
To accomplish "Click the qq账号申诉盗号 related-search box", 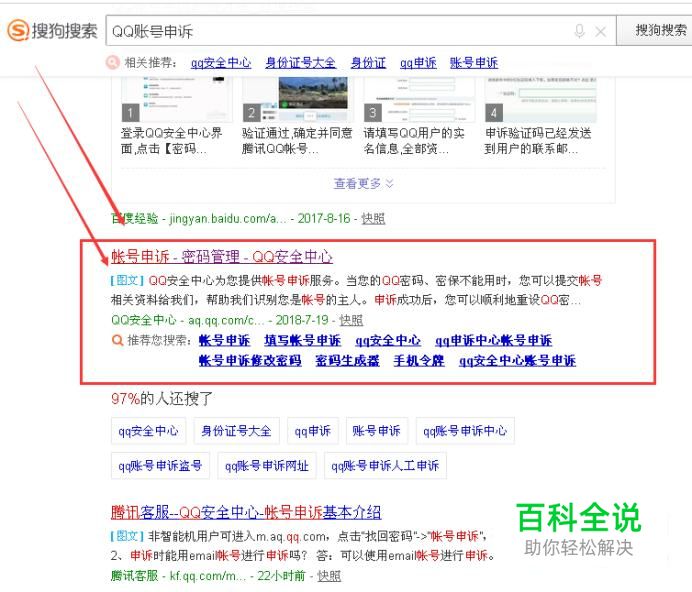I will [x=160, y=465].
